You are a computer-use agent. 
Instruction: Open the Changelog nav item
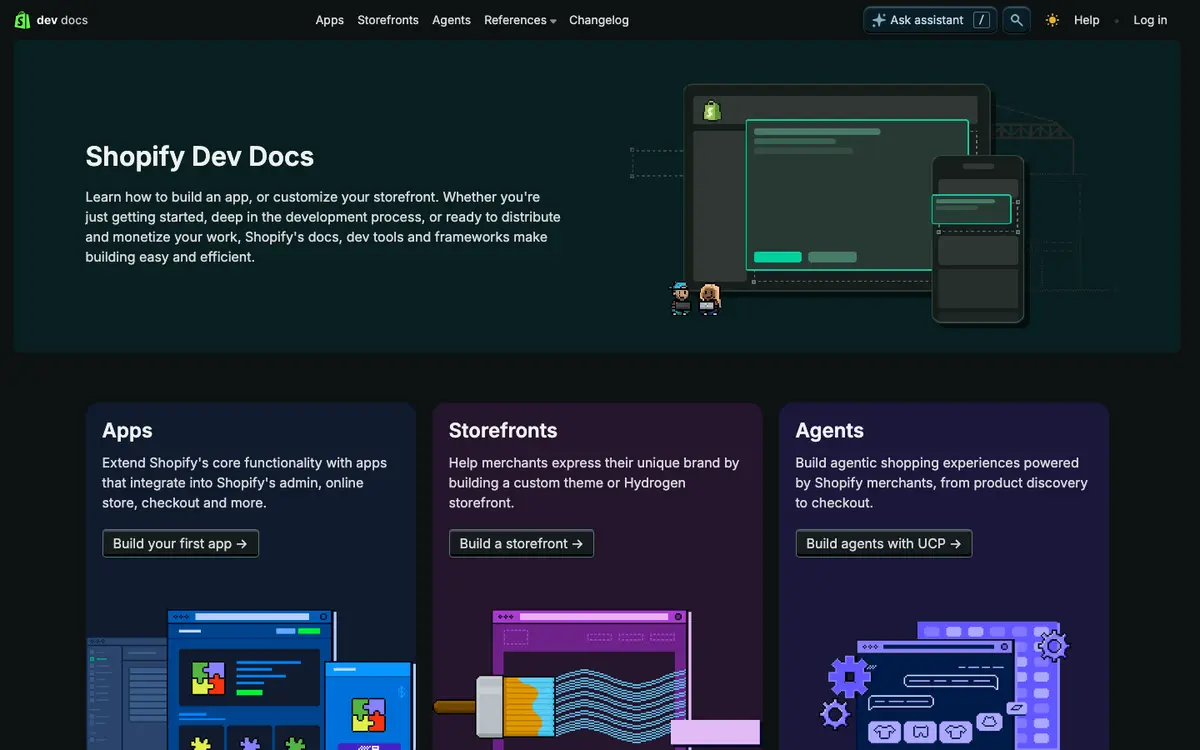click(599, 20)
